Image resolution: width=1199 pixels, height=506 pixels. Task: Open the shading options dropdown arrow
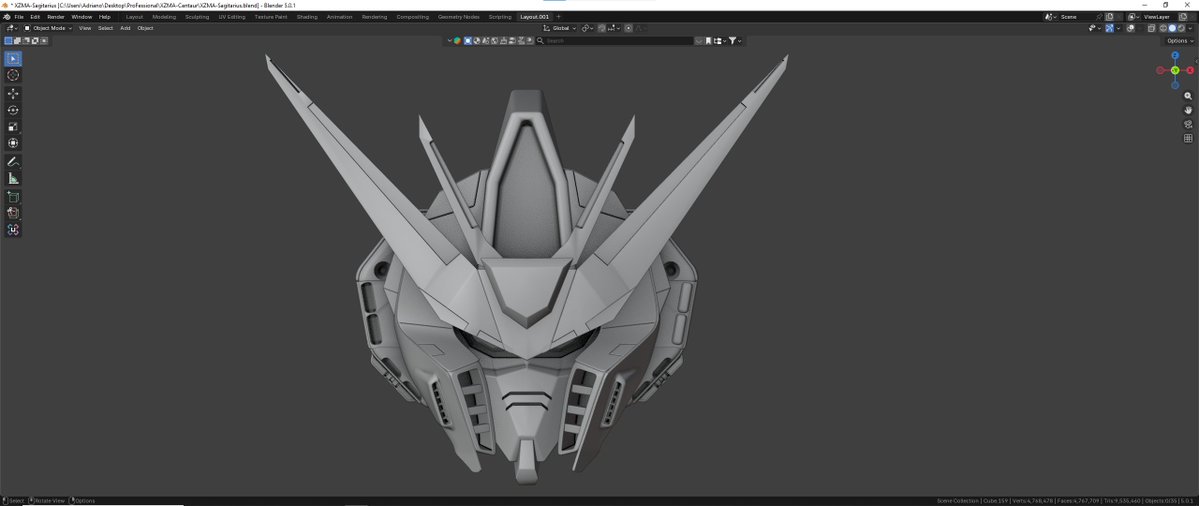pos(1191,28)
